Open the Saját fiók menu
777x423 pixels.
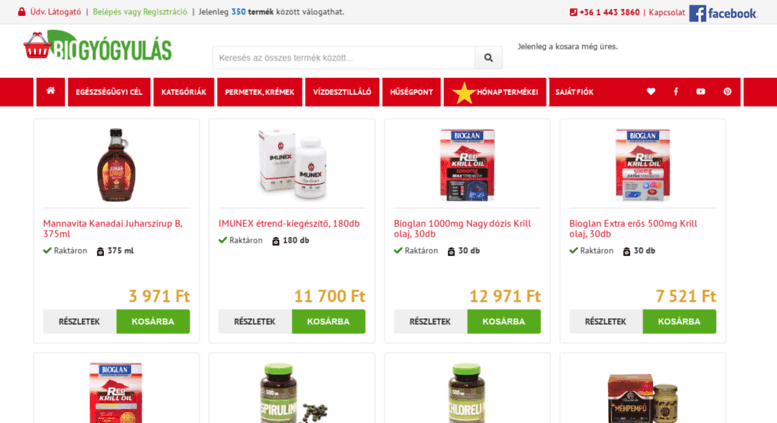[574, 92]
